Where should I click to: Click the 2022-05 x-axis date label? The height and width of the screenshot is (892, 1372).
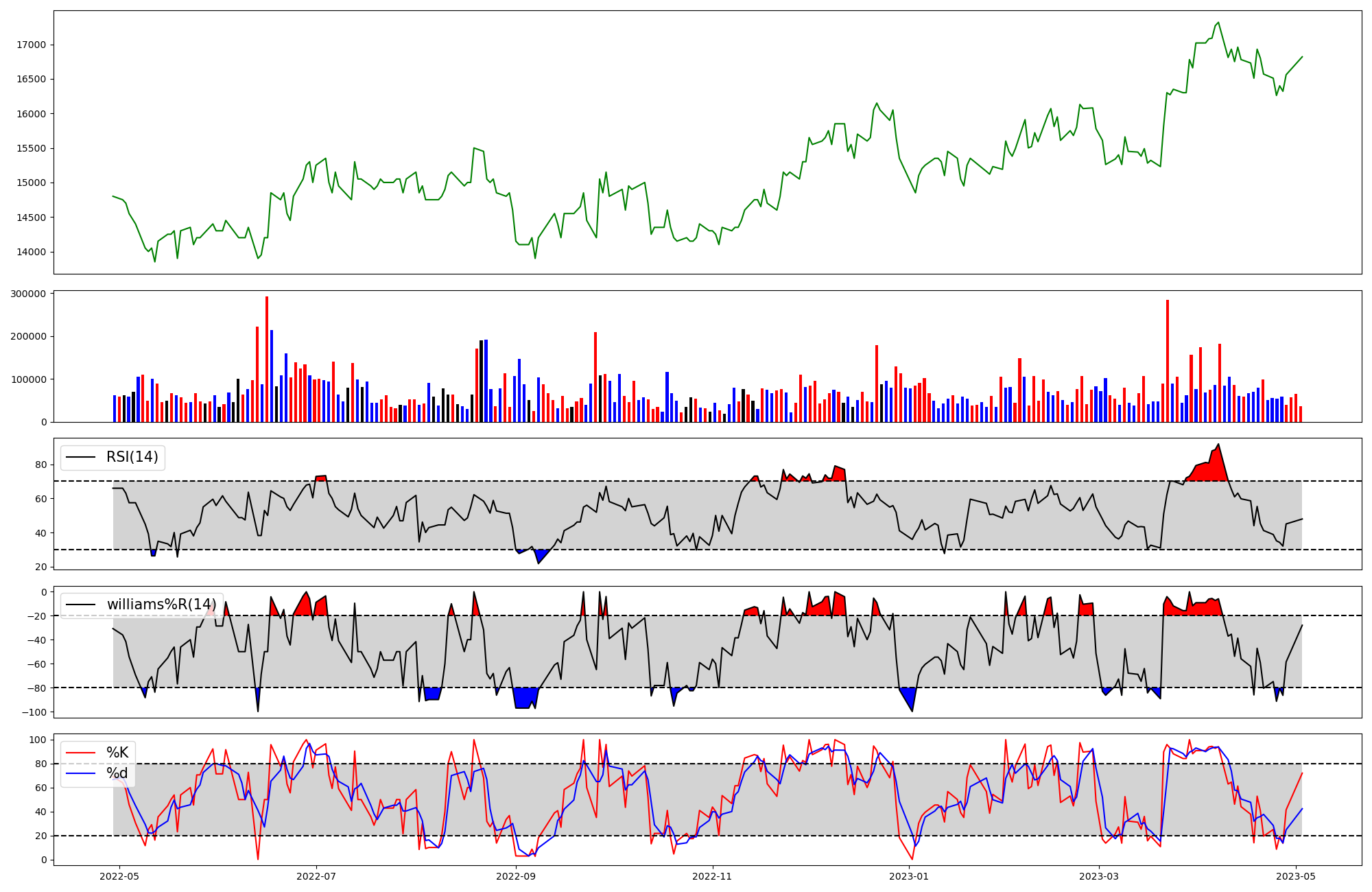coord(119,876)
